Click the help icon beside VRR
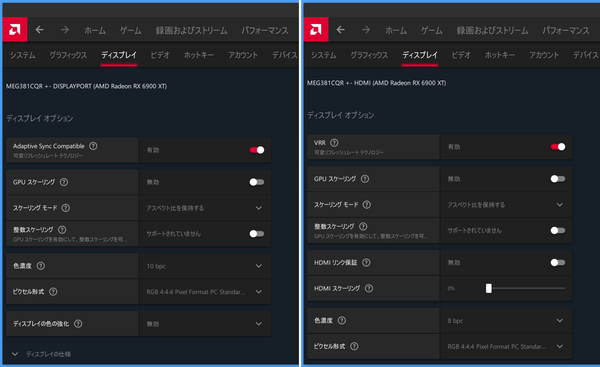 [334, 143]
